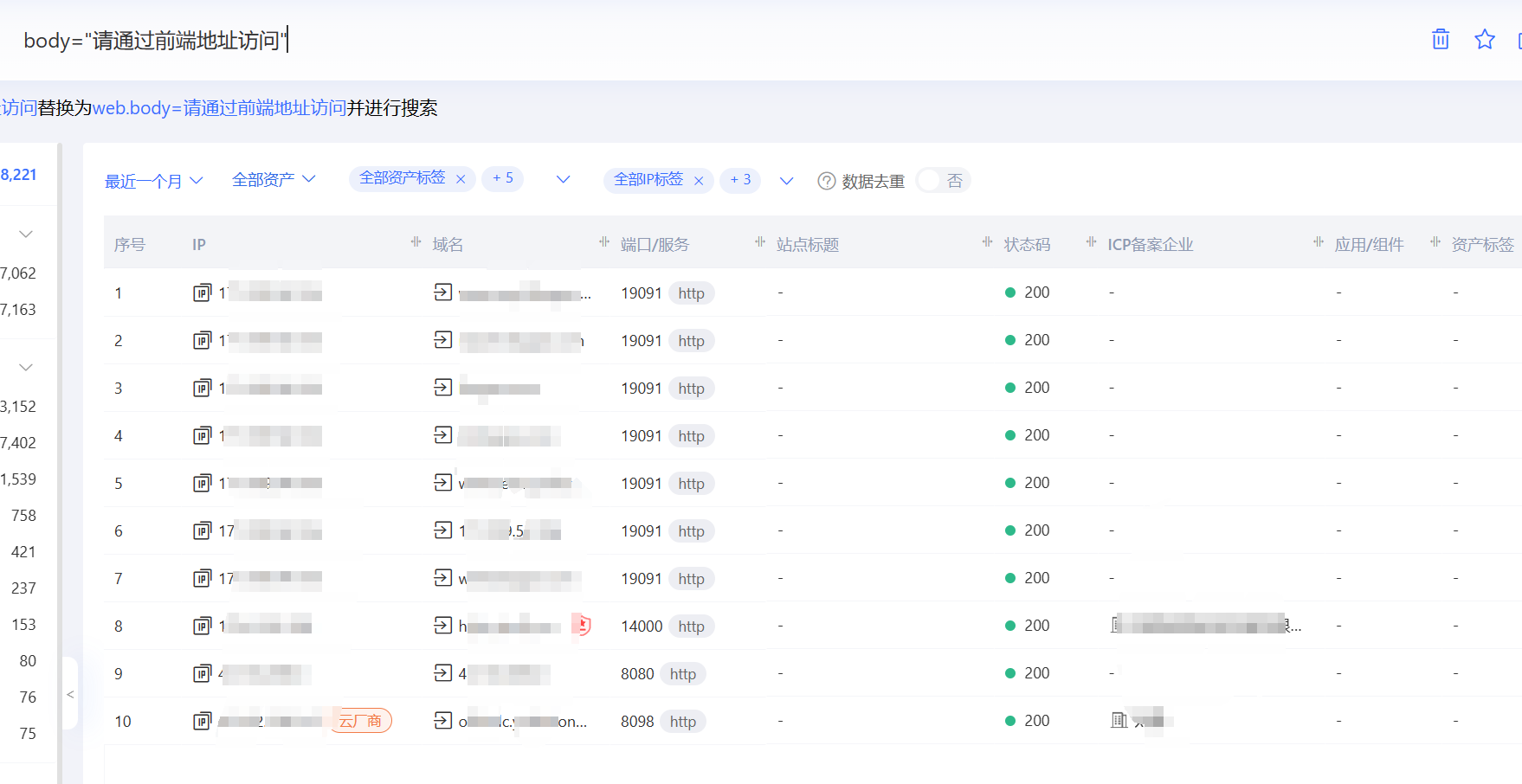Open the 最近一个月 time range dropdown
Screen dimensions: 1522x784
[x=154, y=180]
